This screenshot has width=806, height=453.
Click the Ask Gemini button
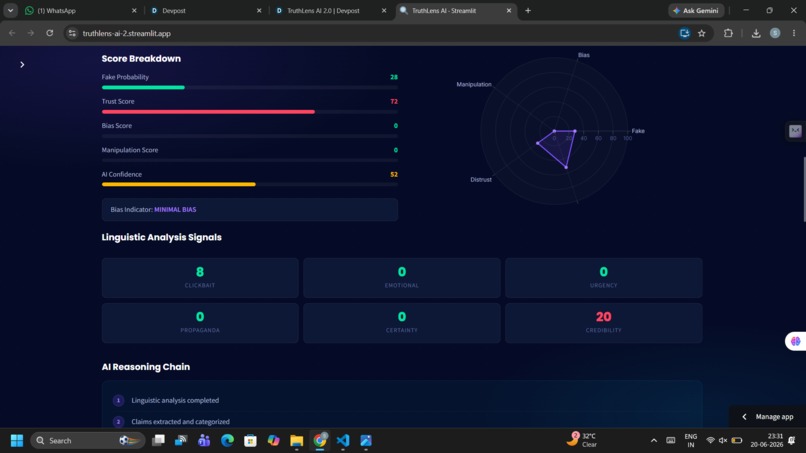coord(696,10)
